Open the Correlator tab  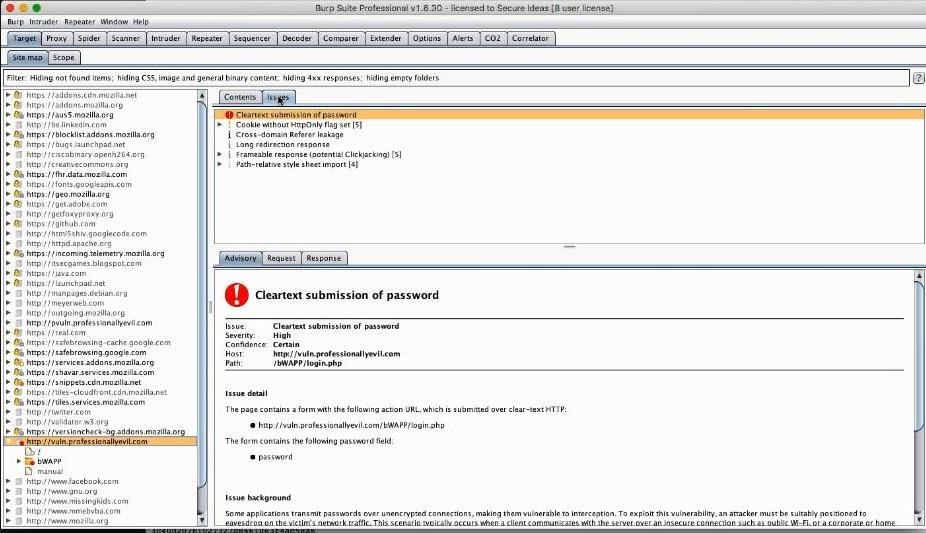point(530,38)
